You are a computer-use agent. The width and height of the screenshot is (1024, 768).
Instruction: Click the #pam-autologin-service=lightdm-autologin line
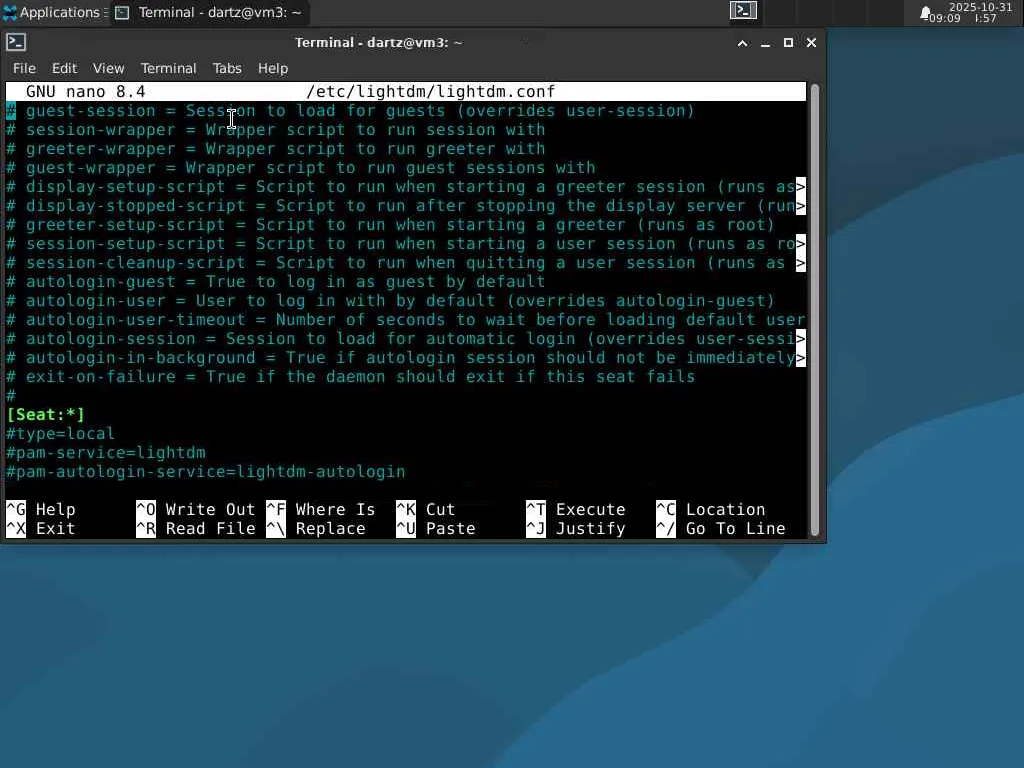pos(206,472)
